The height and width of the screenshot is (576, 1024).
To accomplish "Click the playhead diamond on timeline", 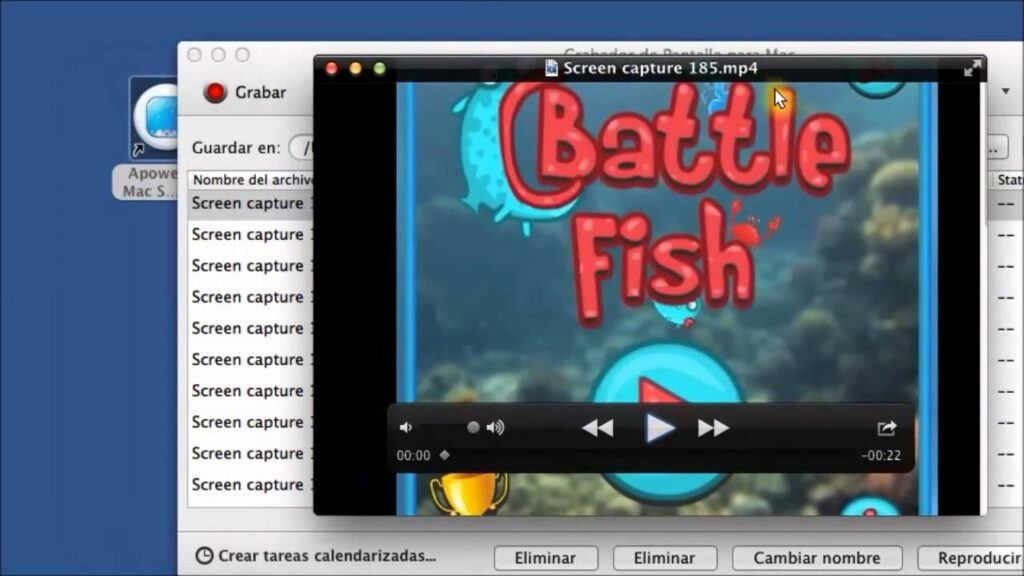I will [445, 455].
